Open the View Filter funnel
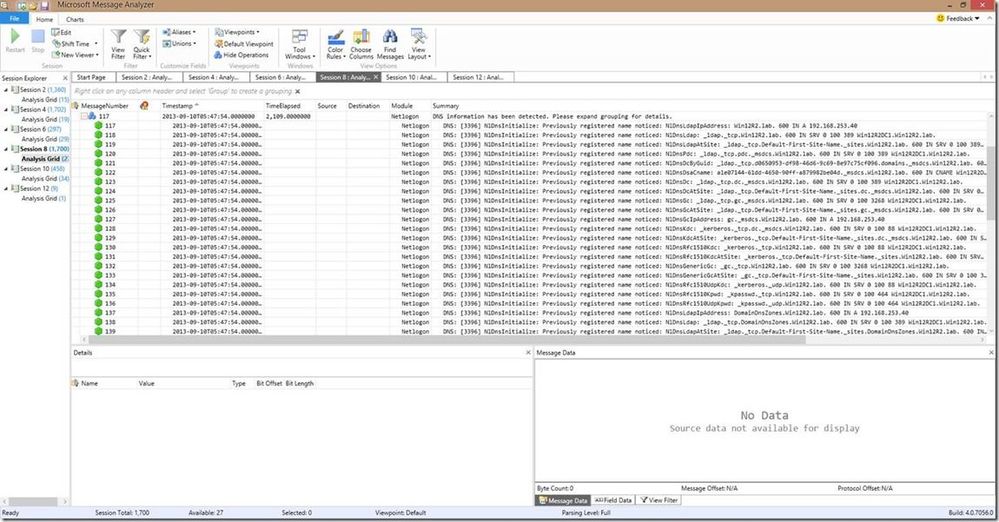This screenshot has height=522, width=999. pos(119,45)
